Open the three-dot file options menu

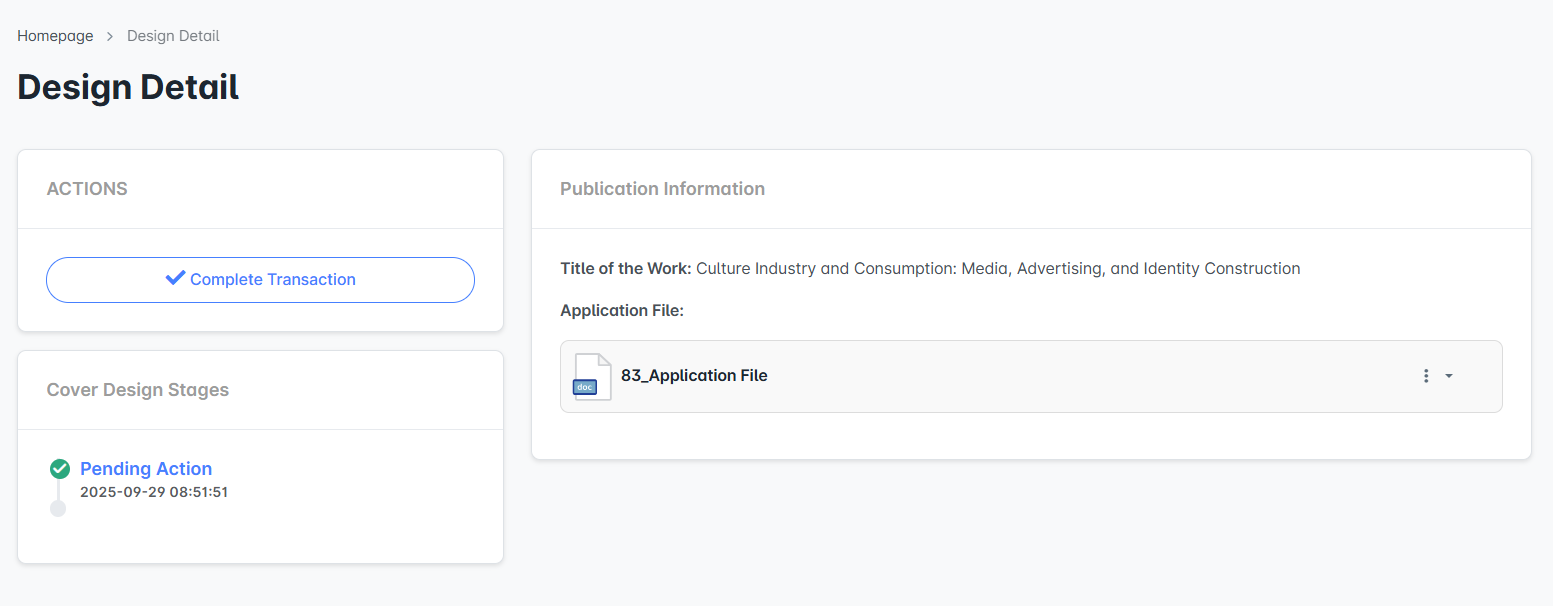[1426, 376]
